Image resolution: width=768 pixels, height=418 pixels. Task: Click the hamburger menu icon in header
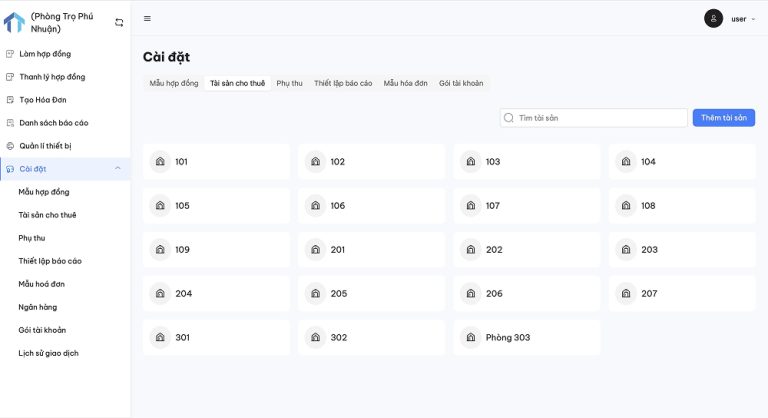point(148,18)
